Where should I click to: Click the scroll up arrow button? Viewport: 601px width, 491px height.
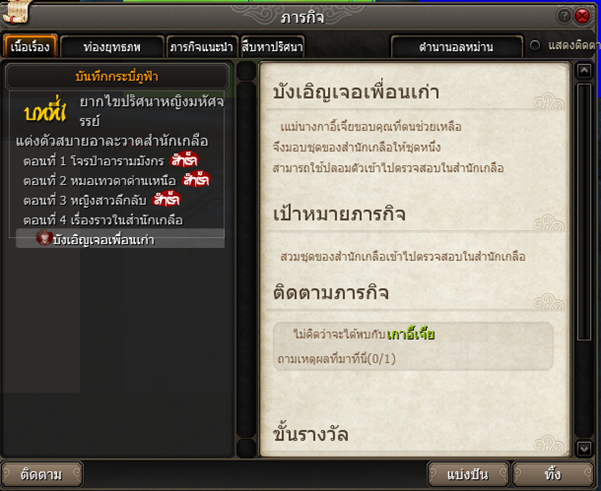[584, 71]
